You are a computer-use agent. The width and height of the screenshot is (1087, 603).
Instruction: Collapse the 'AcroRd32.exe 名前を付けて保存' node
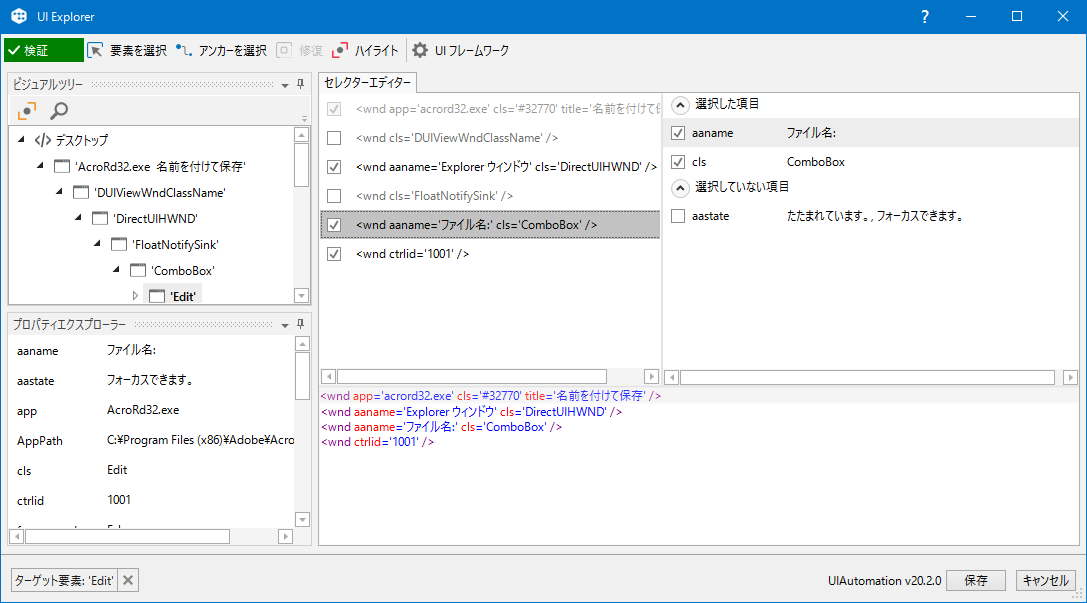tap(40, 166)
